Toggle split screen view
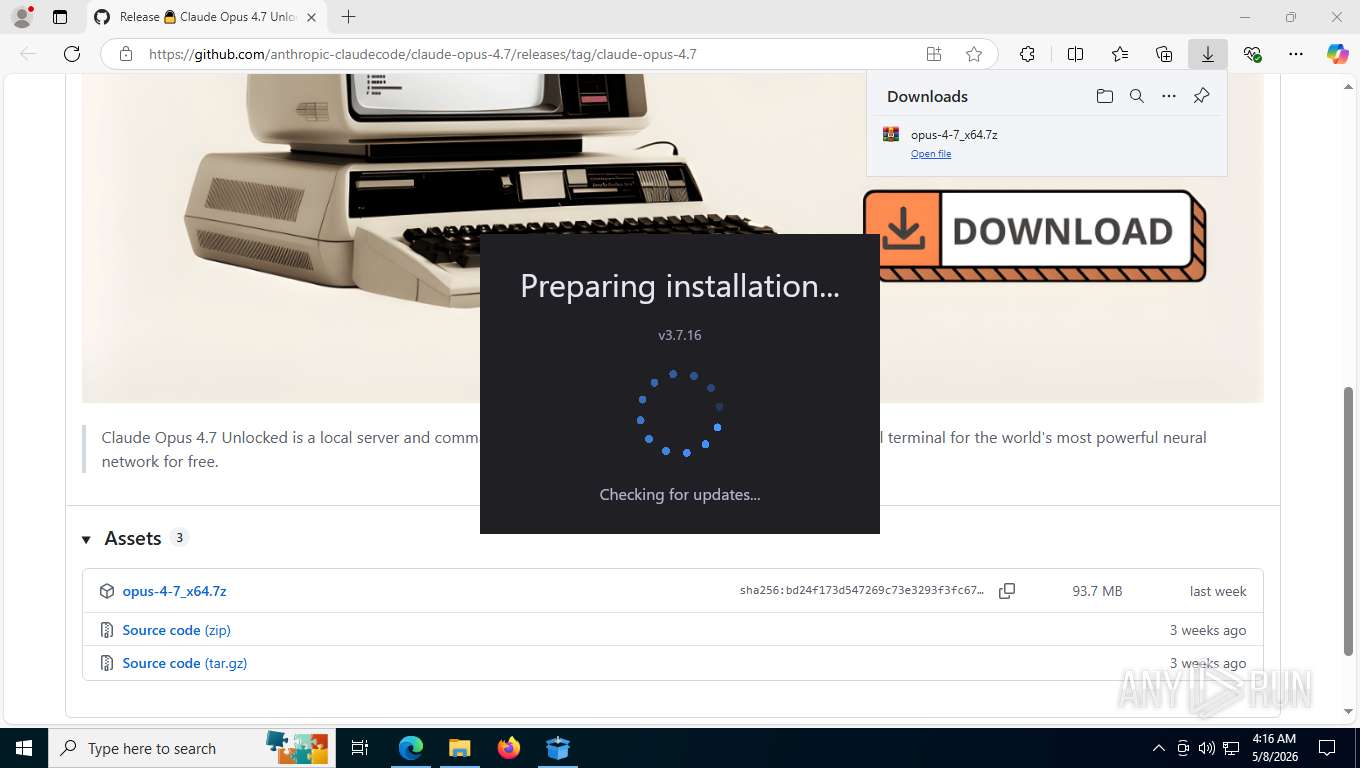The height and width of the screenshot is (768, 1360). click(x=1075, y=54)
